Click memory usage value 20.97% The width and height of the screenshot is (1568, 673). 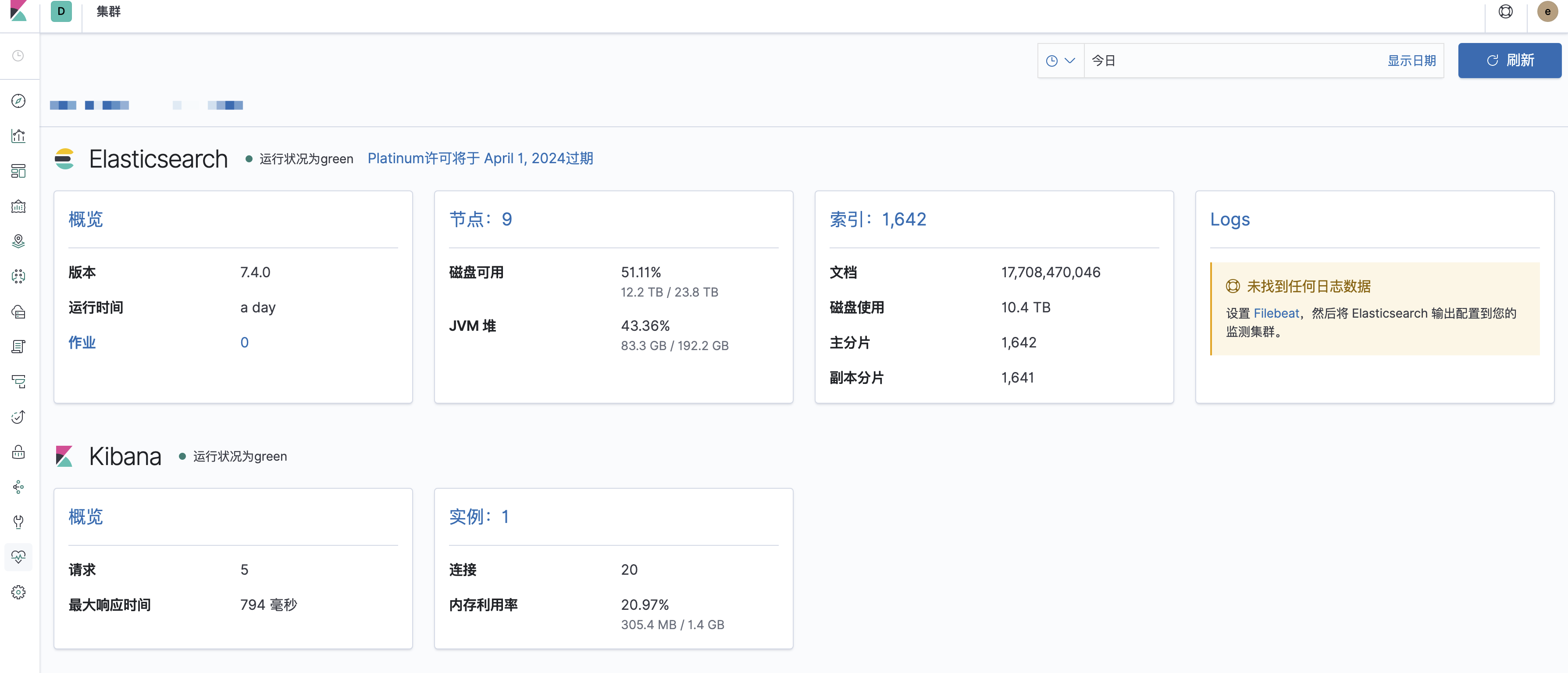[645, 605]
